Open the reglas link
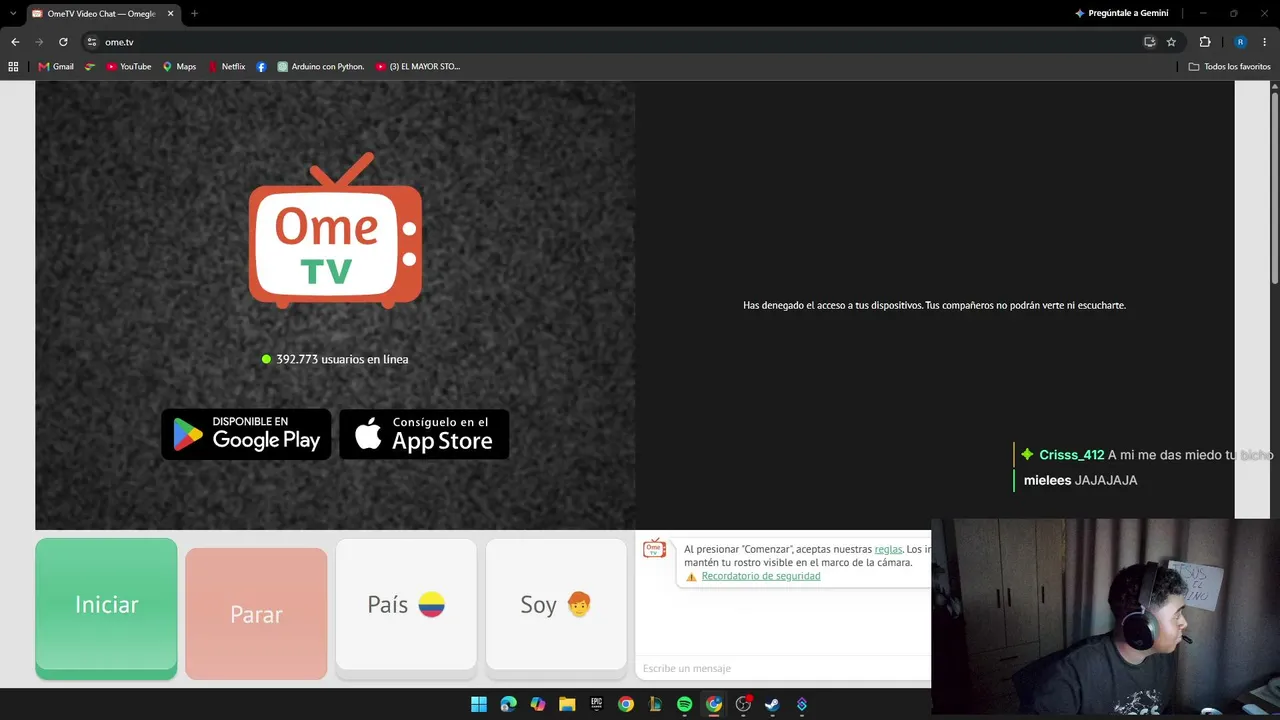This screenshot has height=720, width=1280. pyautogui.click(x=888, y=549)
